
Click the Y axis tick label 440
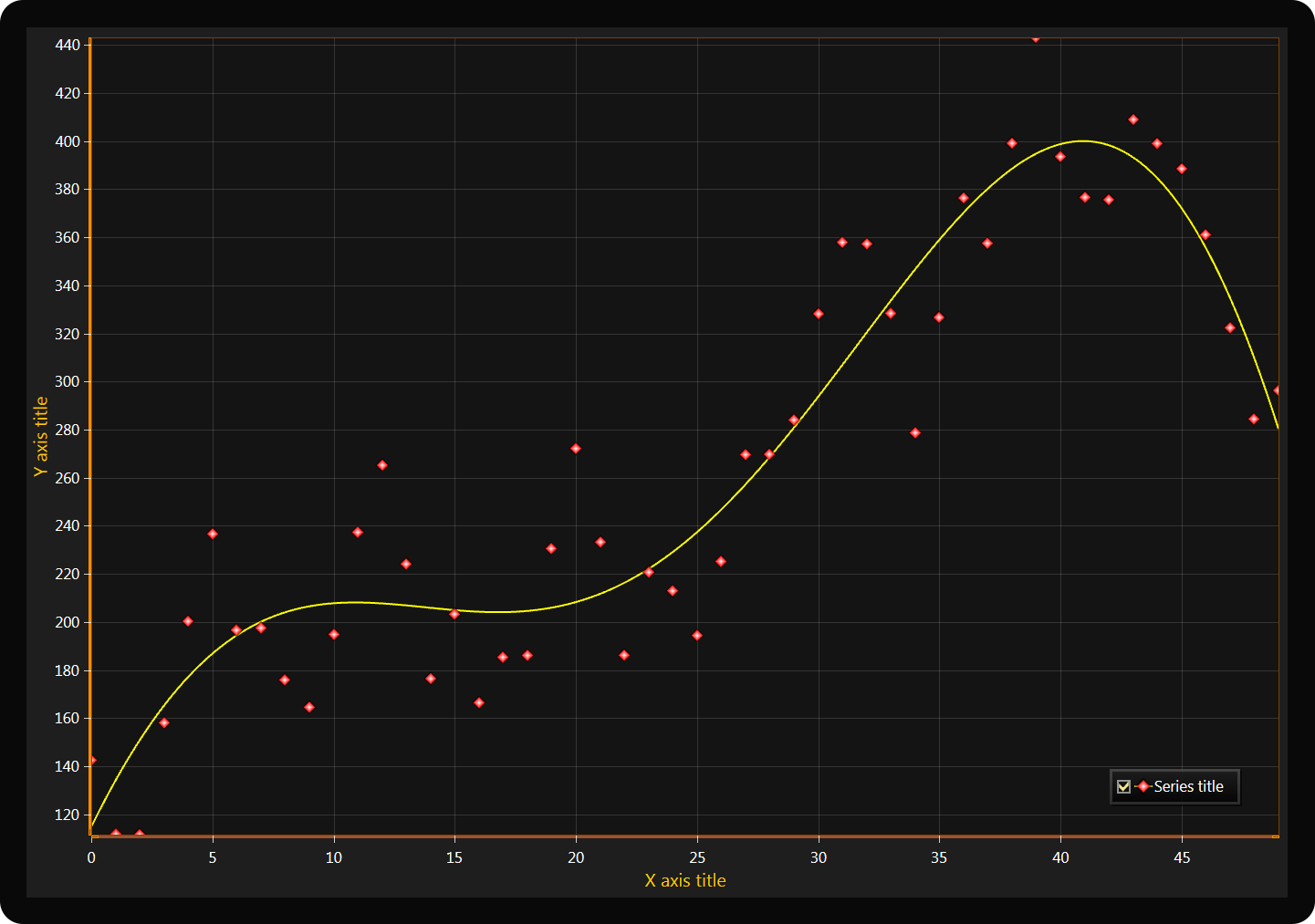tap(67, 45)
